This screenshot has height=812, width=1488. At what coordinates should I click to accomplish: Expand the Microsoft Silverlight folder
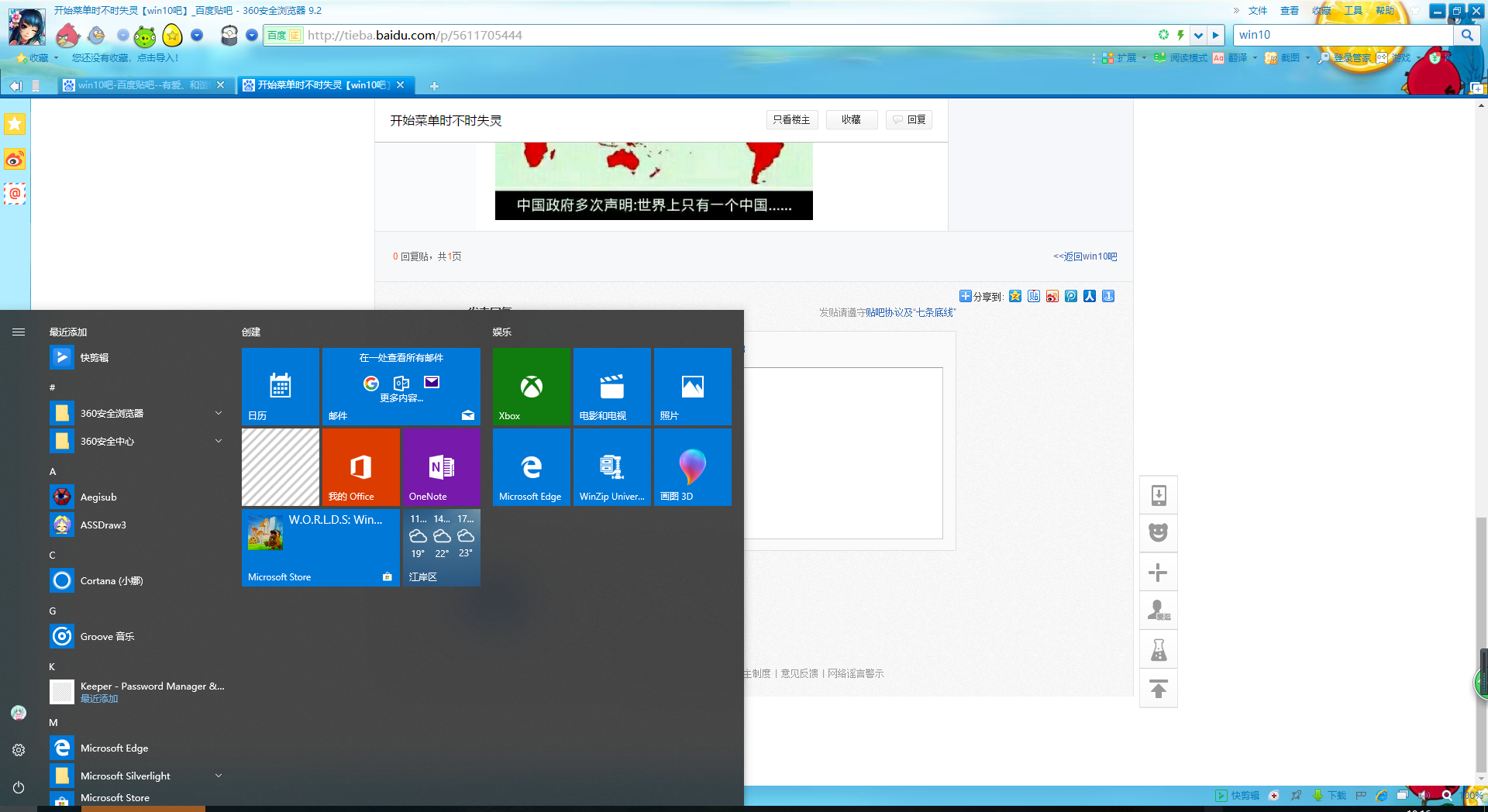pos(136,776)
